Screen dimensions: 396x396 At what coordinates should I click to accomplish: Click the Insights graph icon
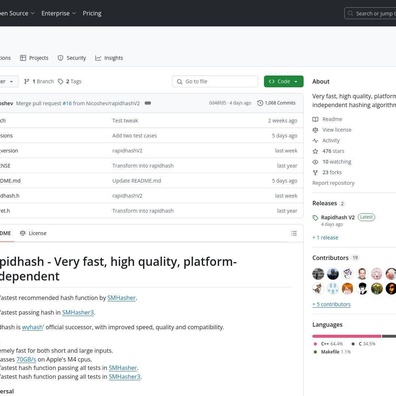98,58
